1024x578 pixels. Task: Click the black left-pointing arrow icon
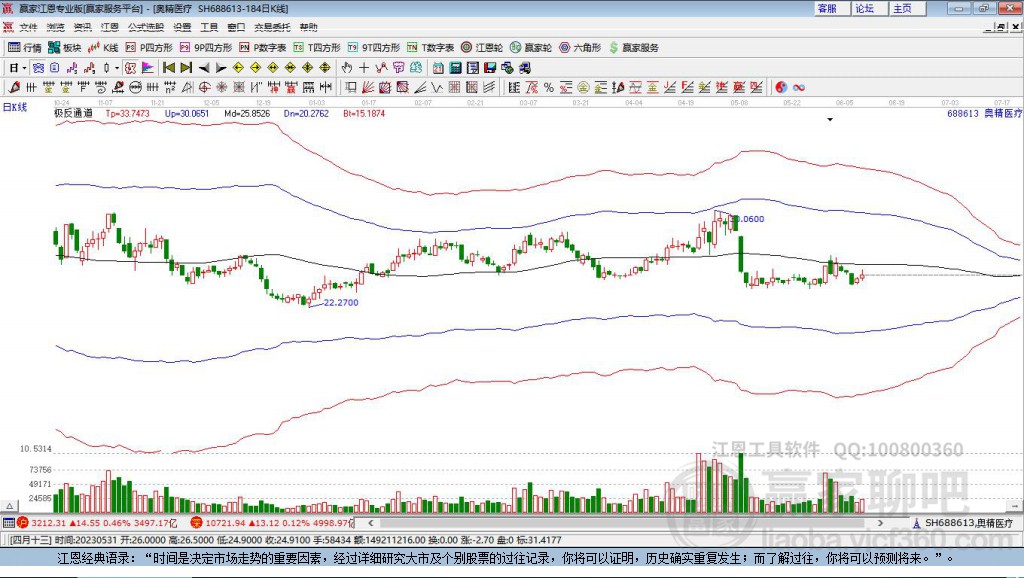point(204,68)
